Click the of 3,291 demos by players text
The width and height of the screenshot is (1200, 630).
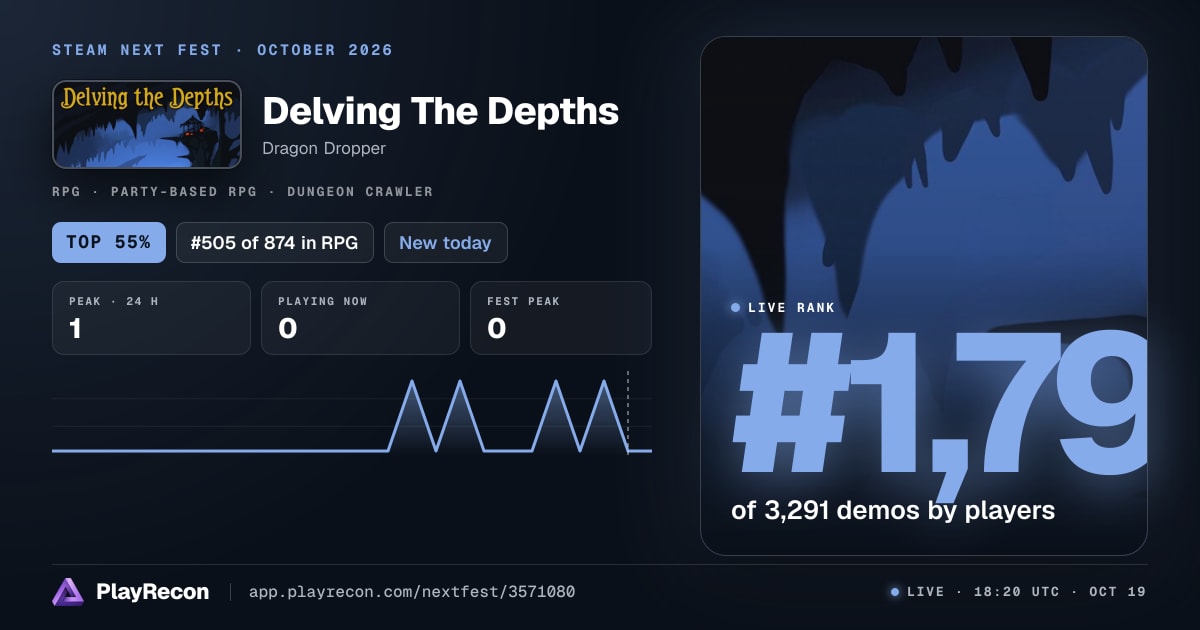(x=893, y=510)
